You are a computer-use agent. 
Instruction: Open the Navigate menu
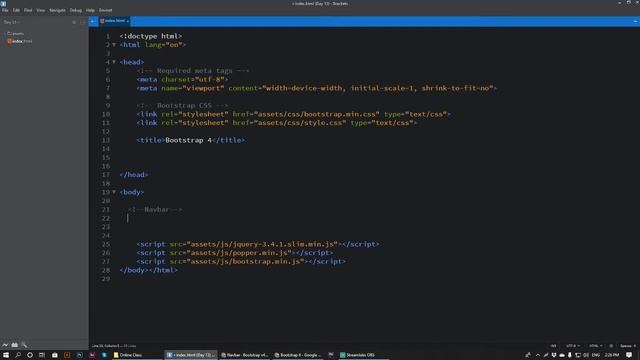point(57,10)
